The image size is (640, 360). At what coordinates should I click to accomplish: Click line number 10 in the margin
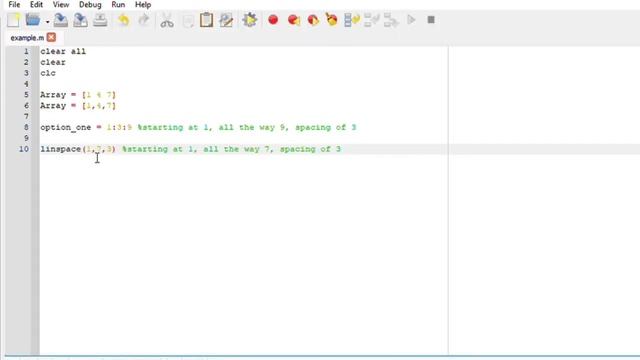[x=24, y=149]
